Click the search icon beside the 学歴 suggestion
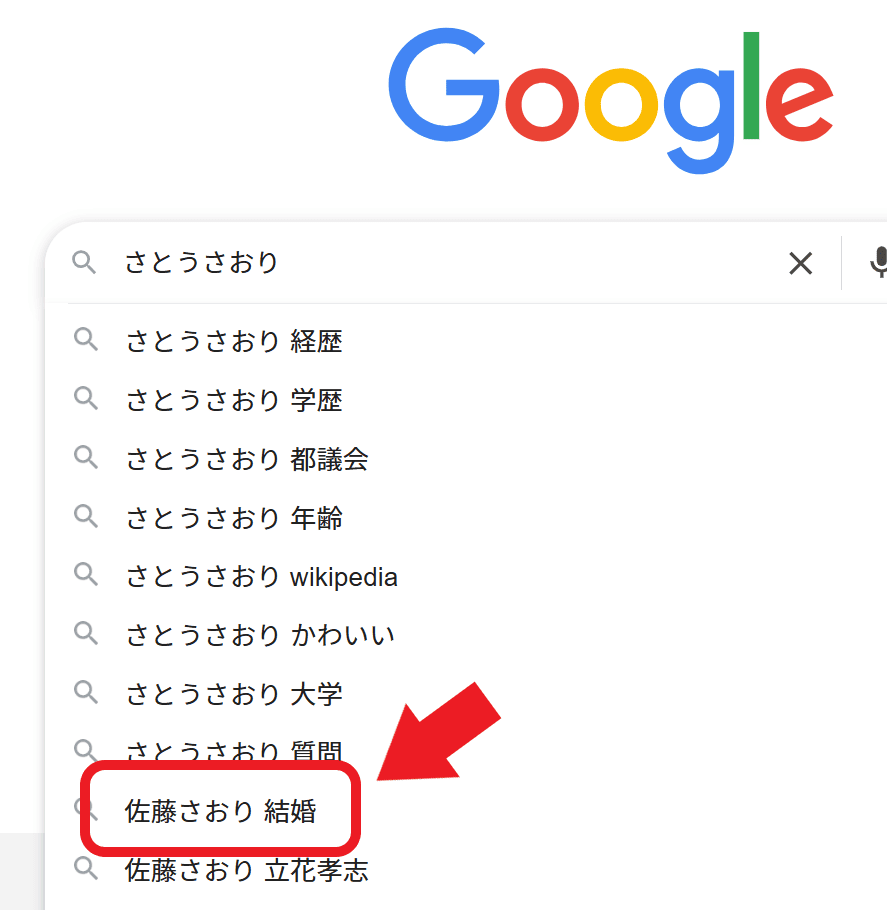Screen dimensions: 887x910 pyautogui.click(x=86, y=400)
